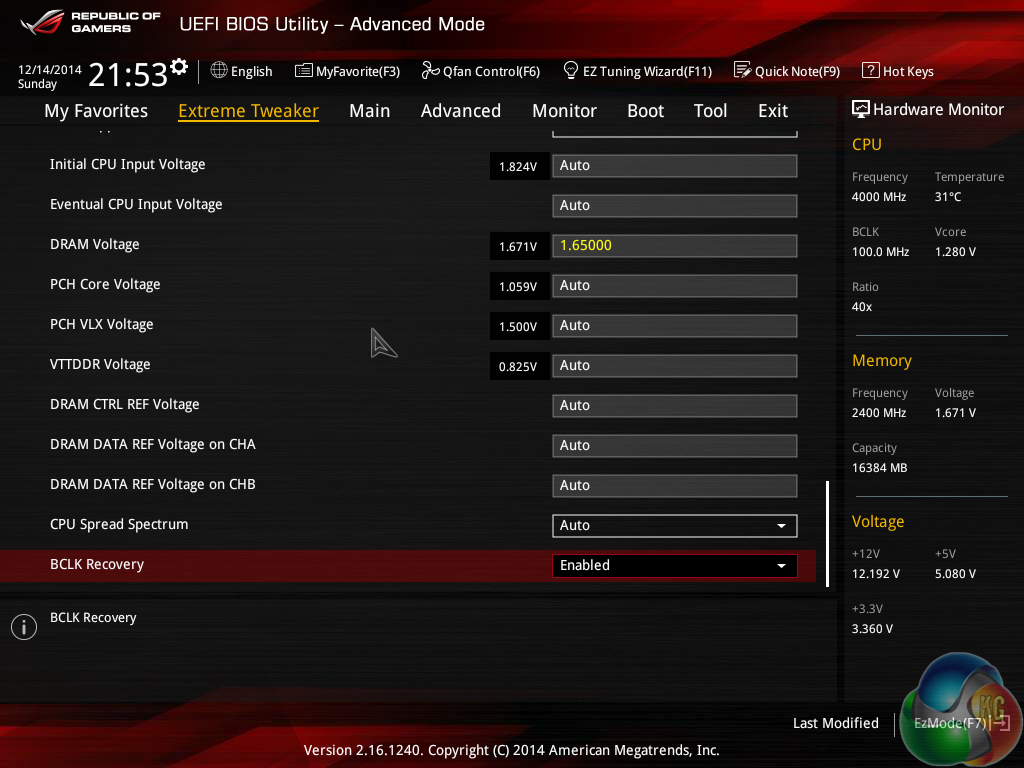Click the settings list scrollbar
Viewport: 1024px width, 768px height.
pyautogui.click(x=827, y=534)
